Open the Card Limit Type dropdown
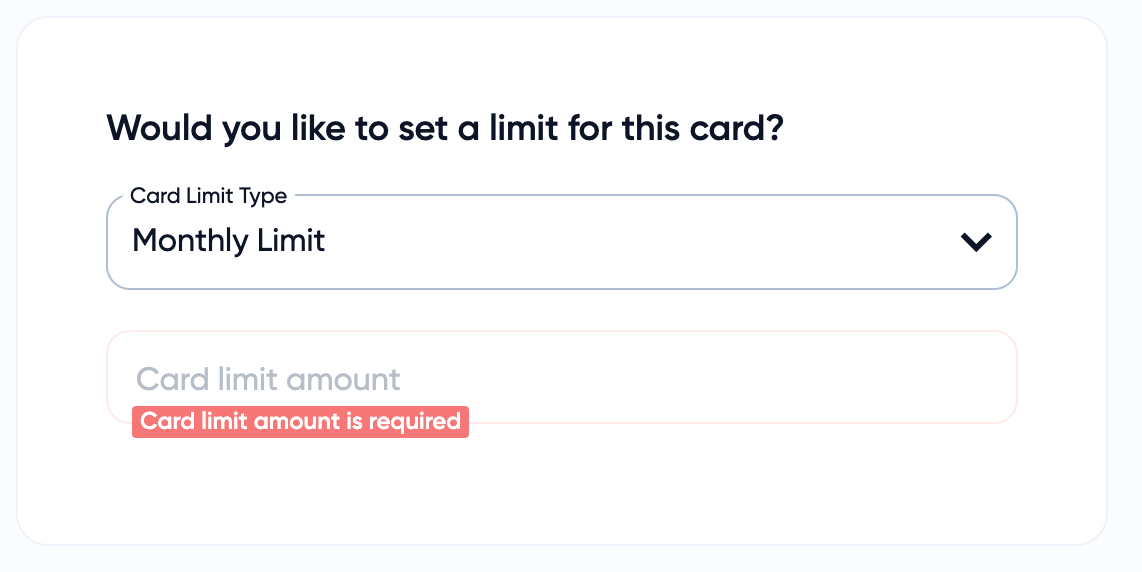Viewport: 1142px width, 572px height. pos(560,242)
